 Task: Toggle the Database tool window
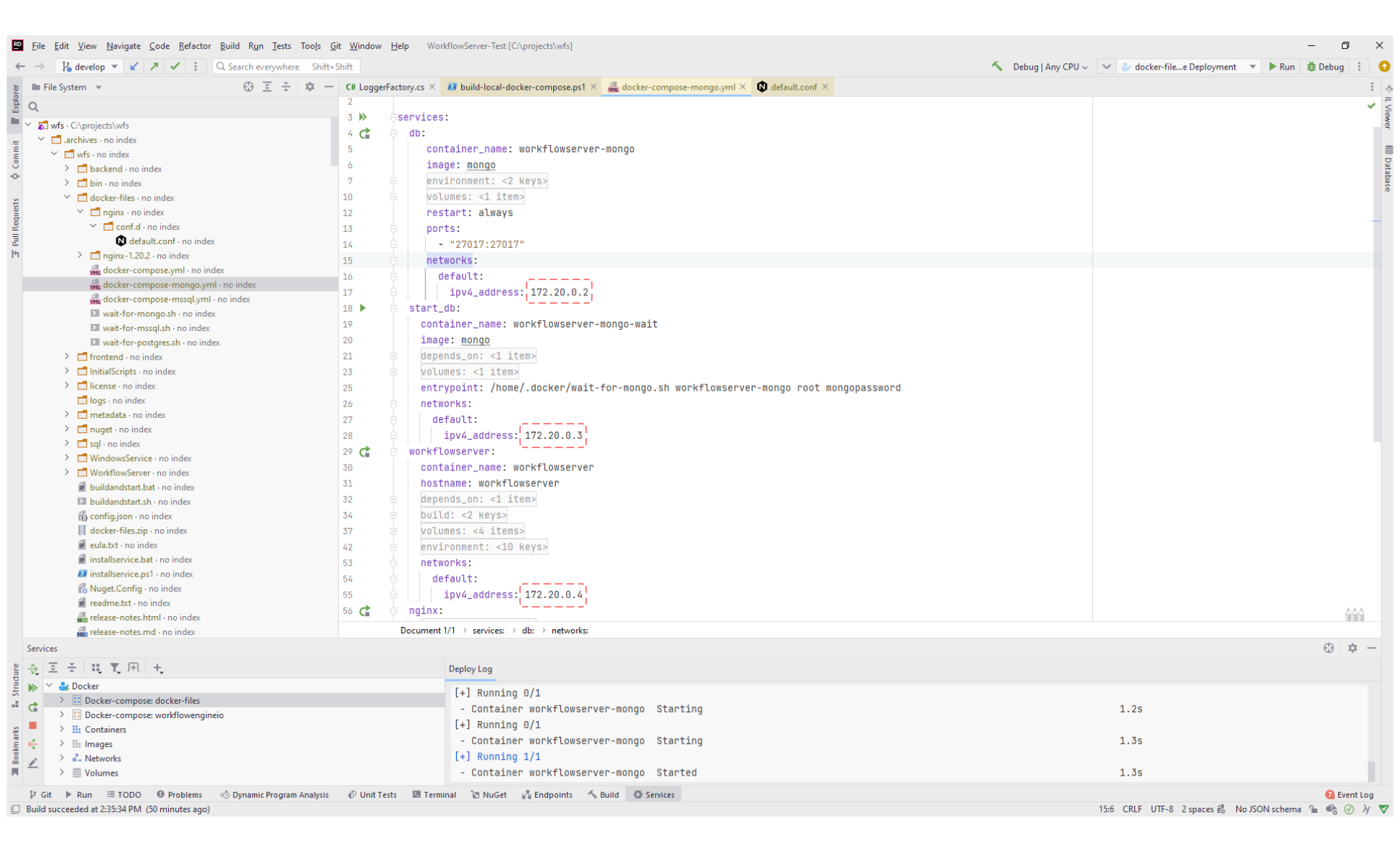tap(1388, 169)
